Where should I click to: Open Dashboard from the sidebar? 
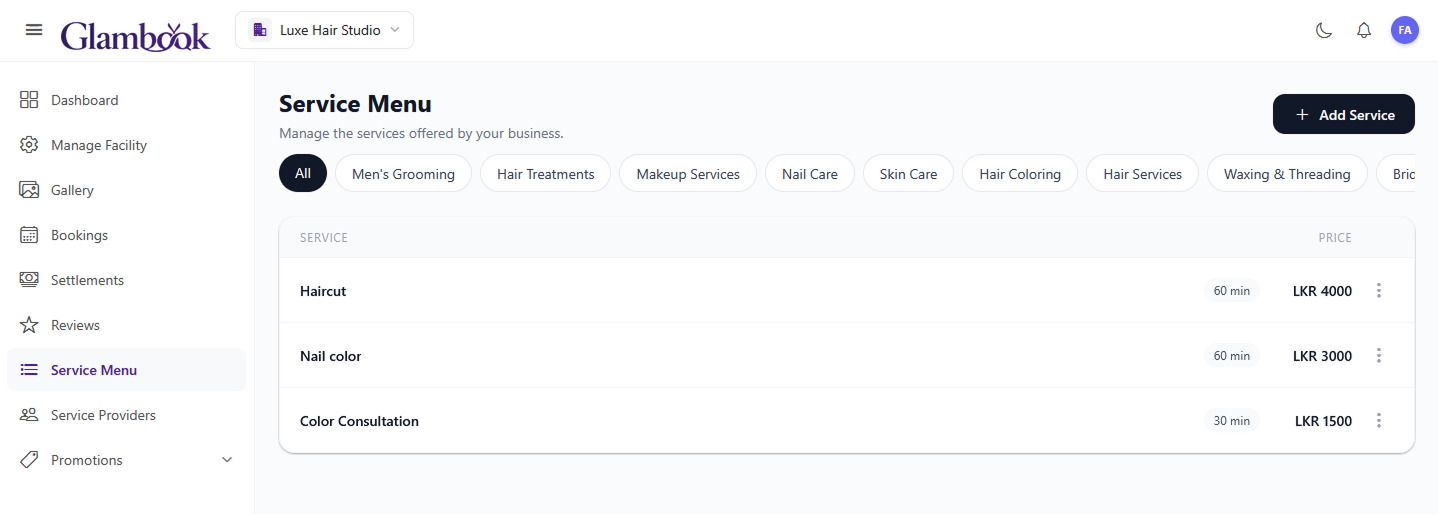(84, 100)
